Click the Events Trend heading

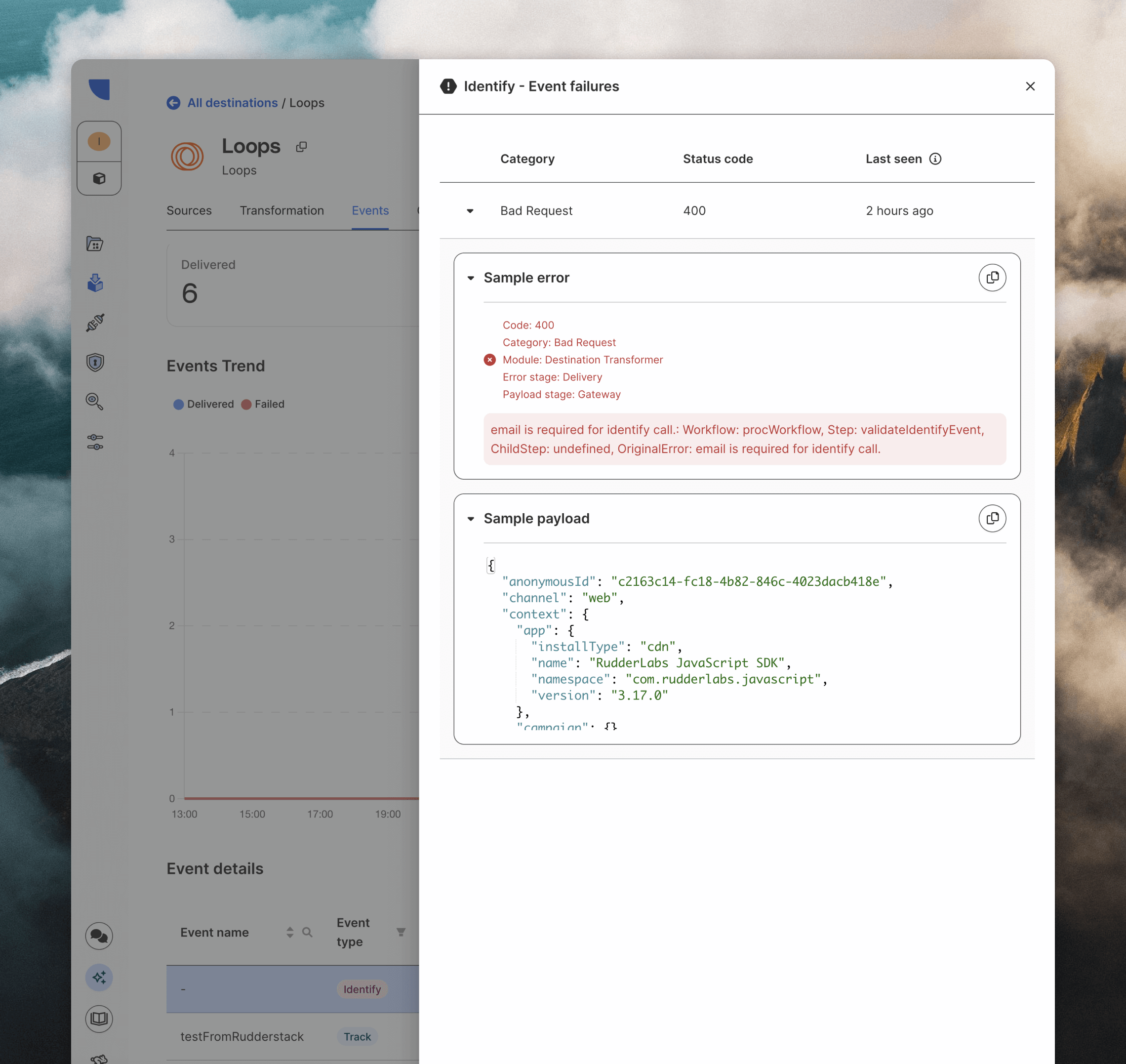tap(215, 366)
